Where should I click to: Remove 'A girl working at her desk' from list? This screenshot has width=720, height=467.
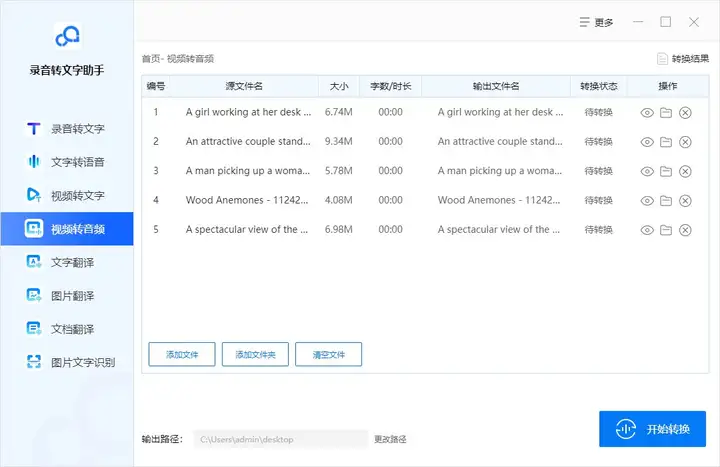click(685, 113)
